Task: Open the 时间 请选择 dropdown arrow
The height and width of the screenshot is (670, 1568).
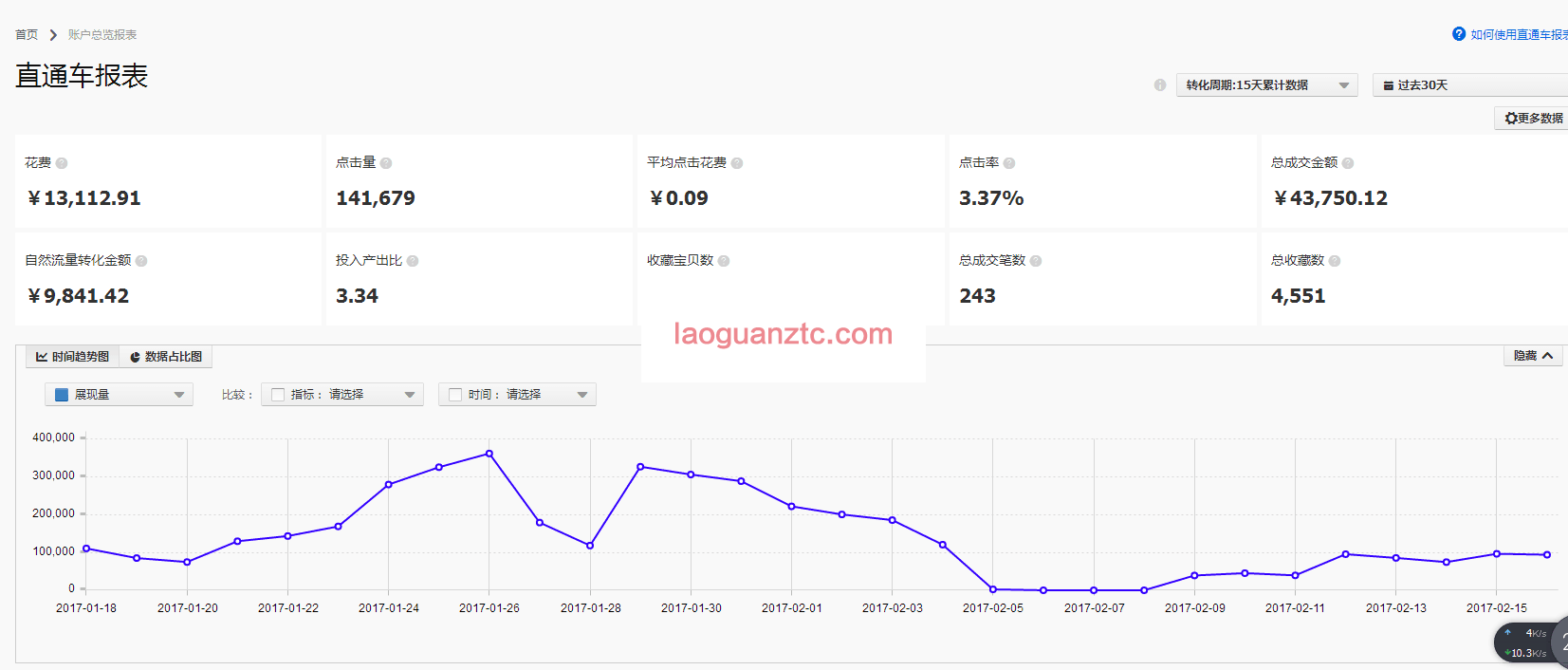Action: (582, 395)
